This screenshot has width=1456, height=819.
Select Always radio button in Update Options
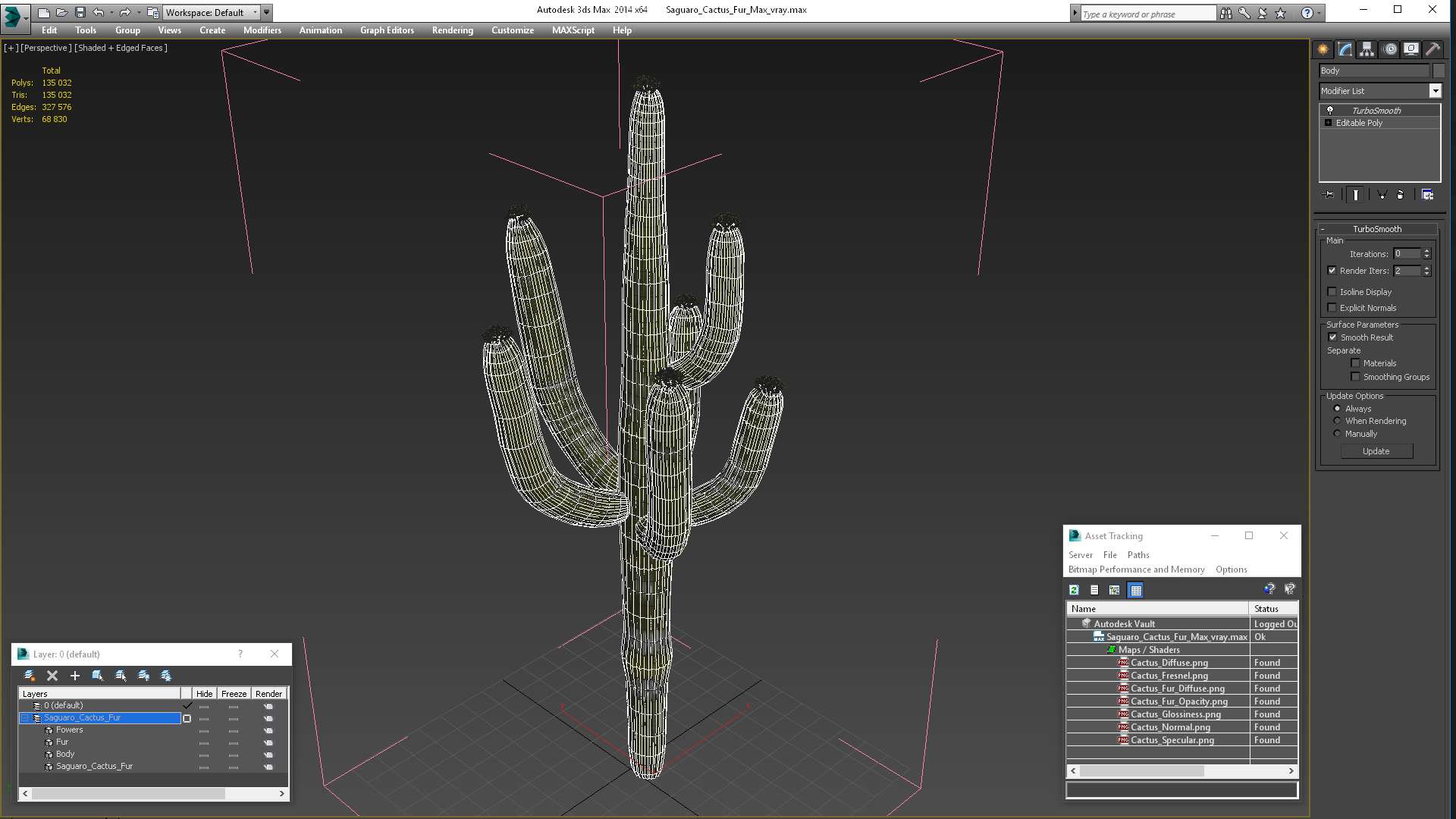tap(1337, 408)
